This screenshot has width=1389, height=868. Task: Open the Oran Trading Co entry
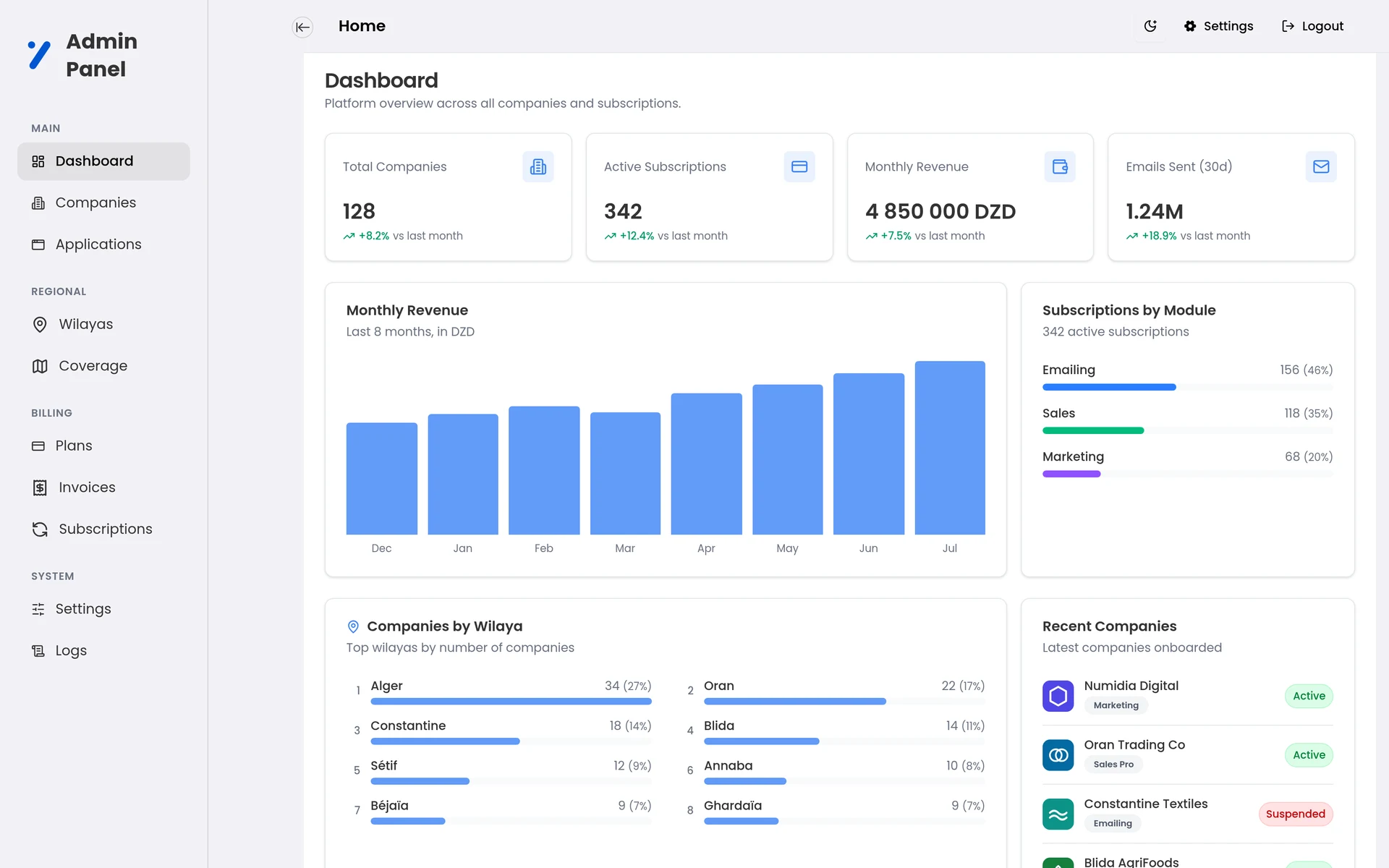1188,755
